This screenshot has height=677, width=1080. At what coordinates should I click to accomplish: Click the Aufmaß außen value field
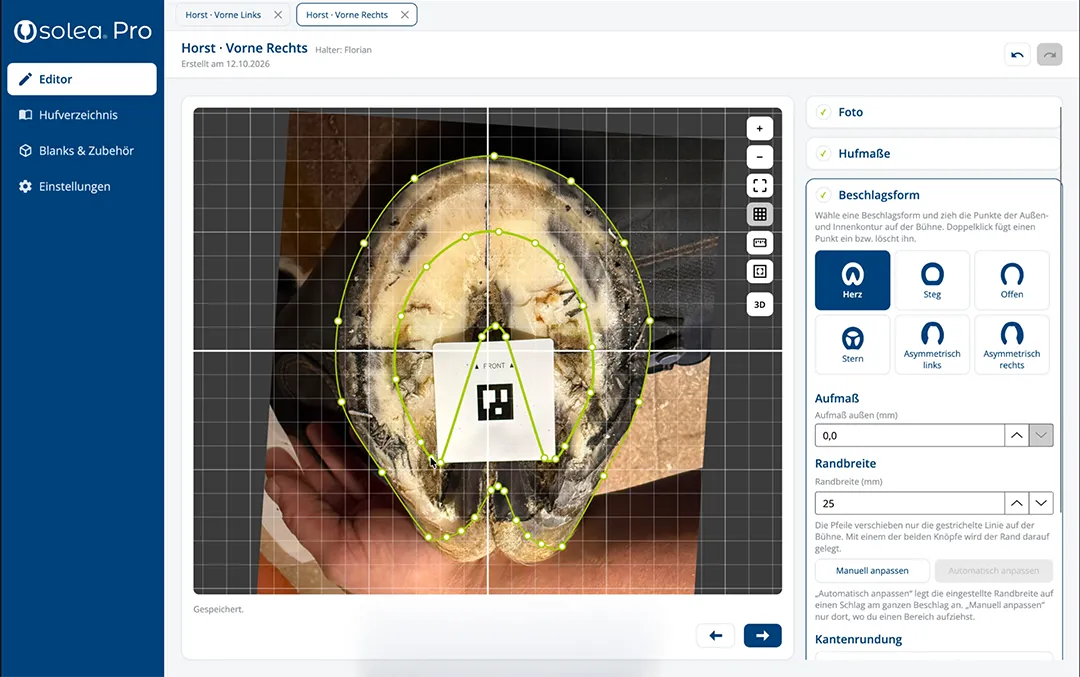(909, 435)
